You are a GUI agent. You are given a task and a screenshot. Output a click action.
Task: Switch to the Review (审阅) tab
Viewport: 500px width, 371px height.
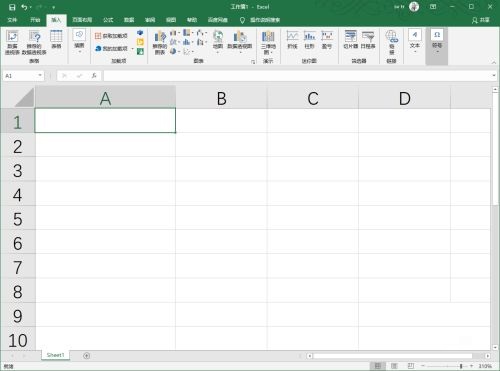(150, 20)
